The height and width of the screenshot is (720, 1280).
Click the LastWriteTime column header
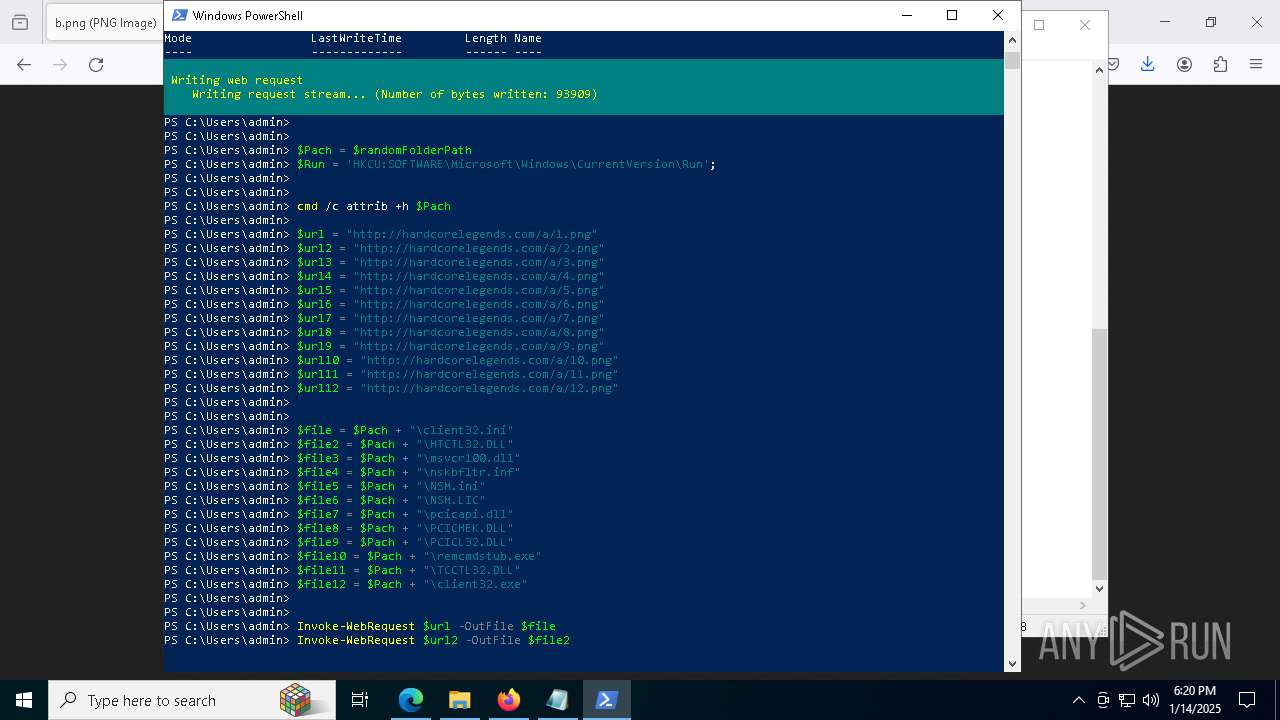[x=356, y=38]
